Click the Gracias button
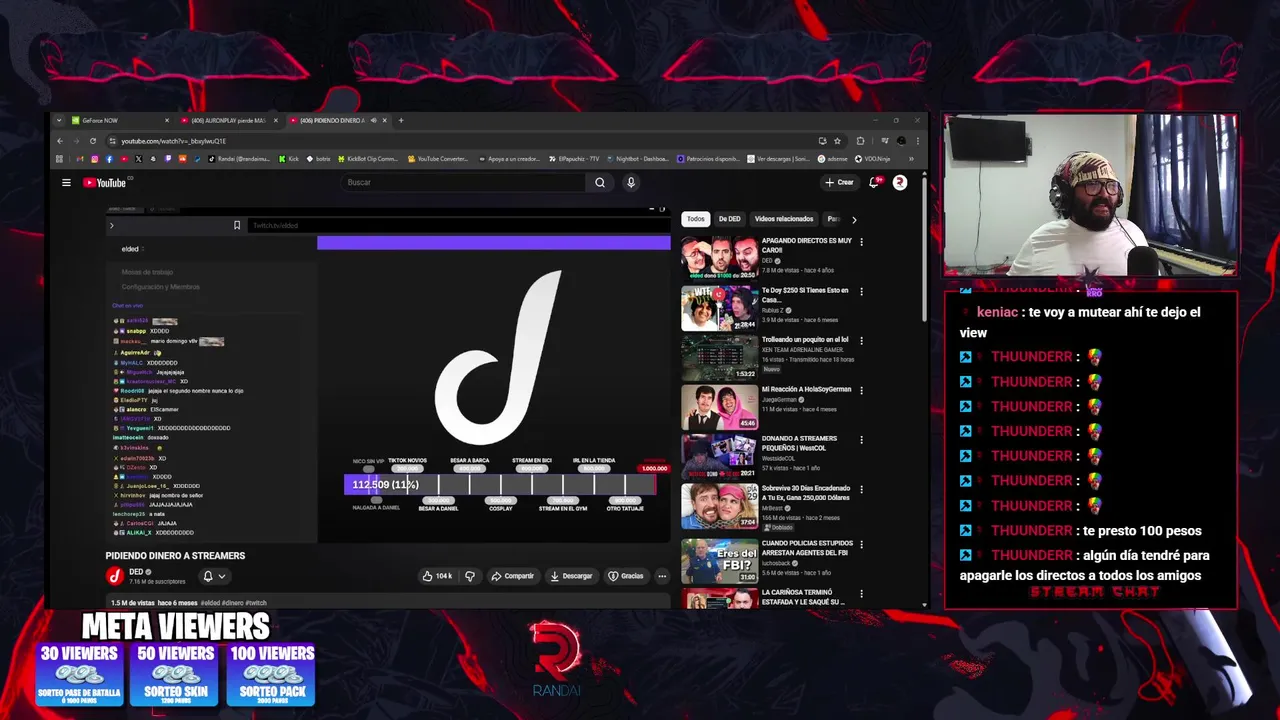 (x=625, y=576)
